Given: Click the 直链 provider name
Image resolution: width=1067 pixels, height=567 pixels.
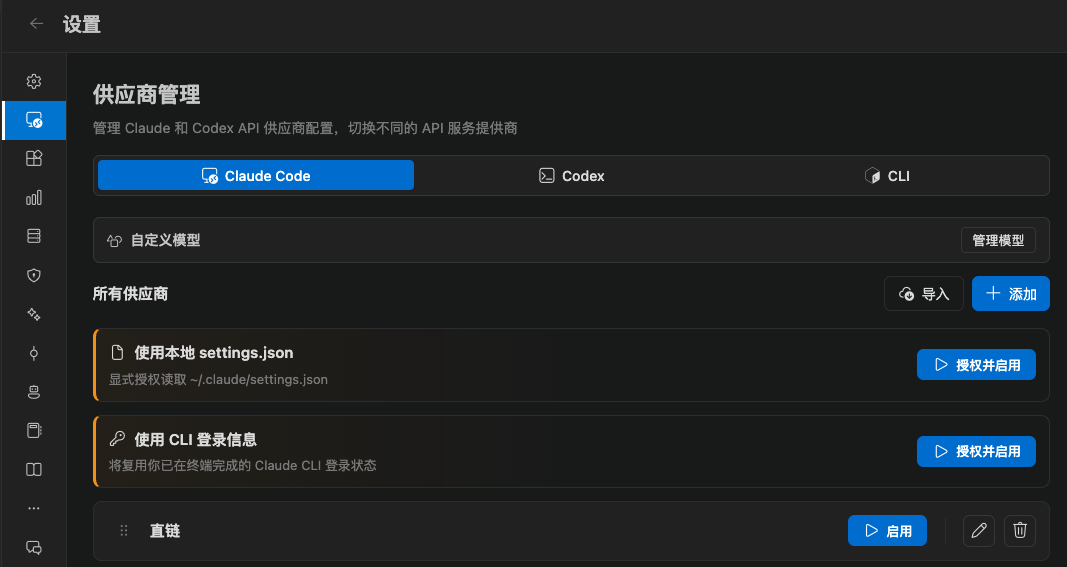Looking at the screenshot, I should tap(165, 531).
